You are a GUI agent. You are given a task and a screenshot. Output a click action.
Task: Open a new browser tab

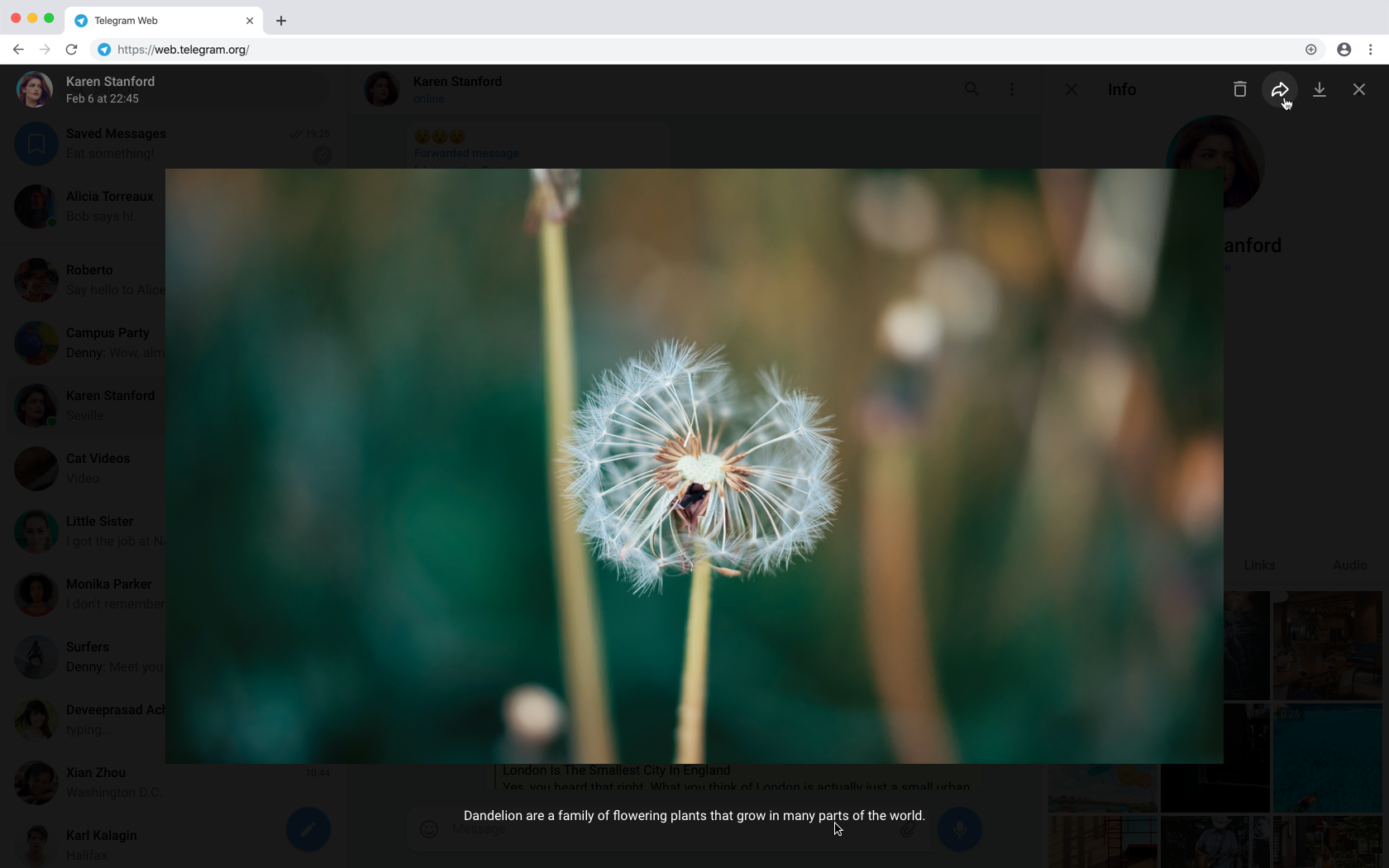coord(281,21)
